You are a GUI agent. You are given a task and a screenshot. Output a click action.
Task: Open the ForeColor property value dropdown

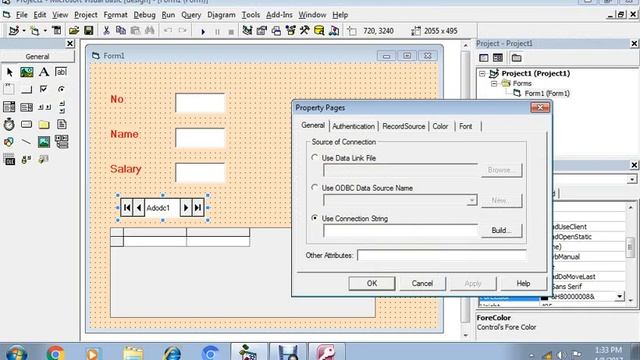[620, 296]
